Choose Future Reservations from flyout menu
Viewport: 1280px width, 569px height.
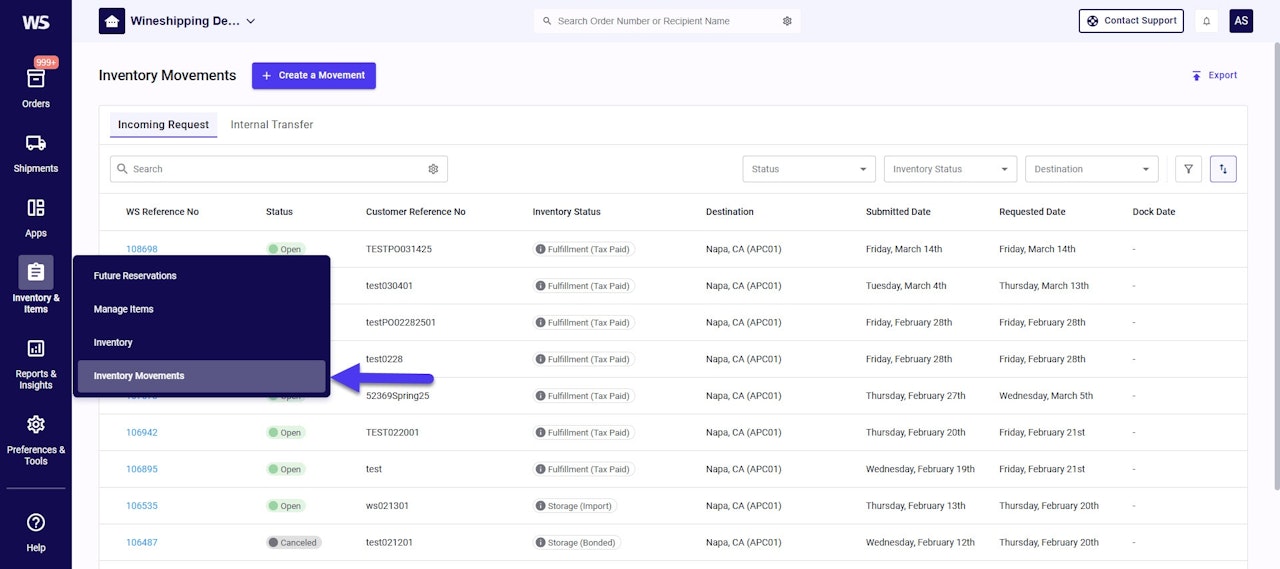(135, 275)
